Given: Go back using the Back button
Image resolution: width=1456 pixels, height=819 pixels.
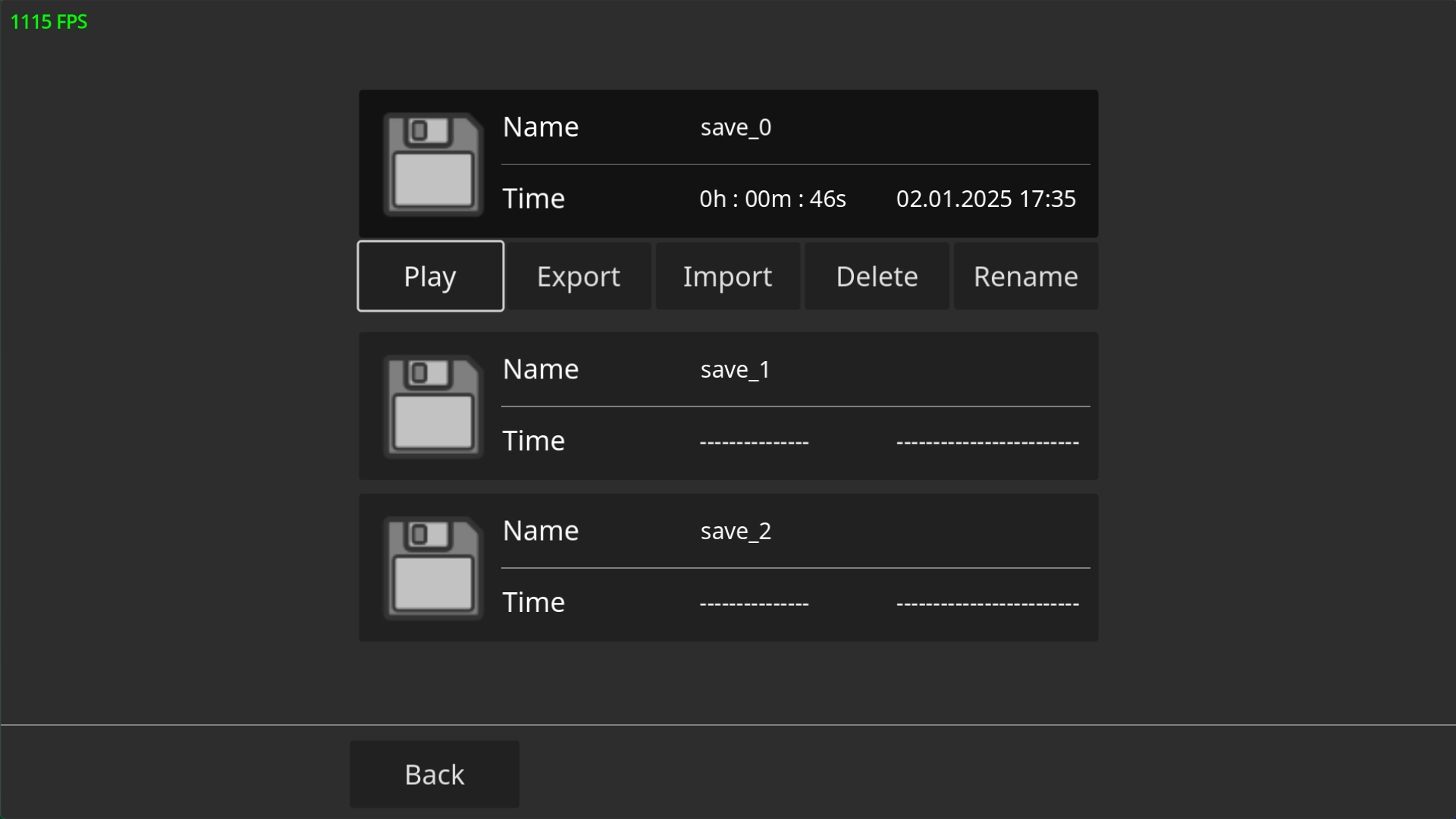Looking at the screenshot, I should click(435, 774).
